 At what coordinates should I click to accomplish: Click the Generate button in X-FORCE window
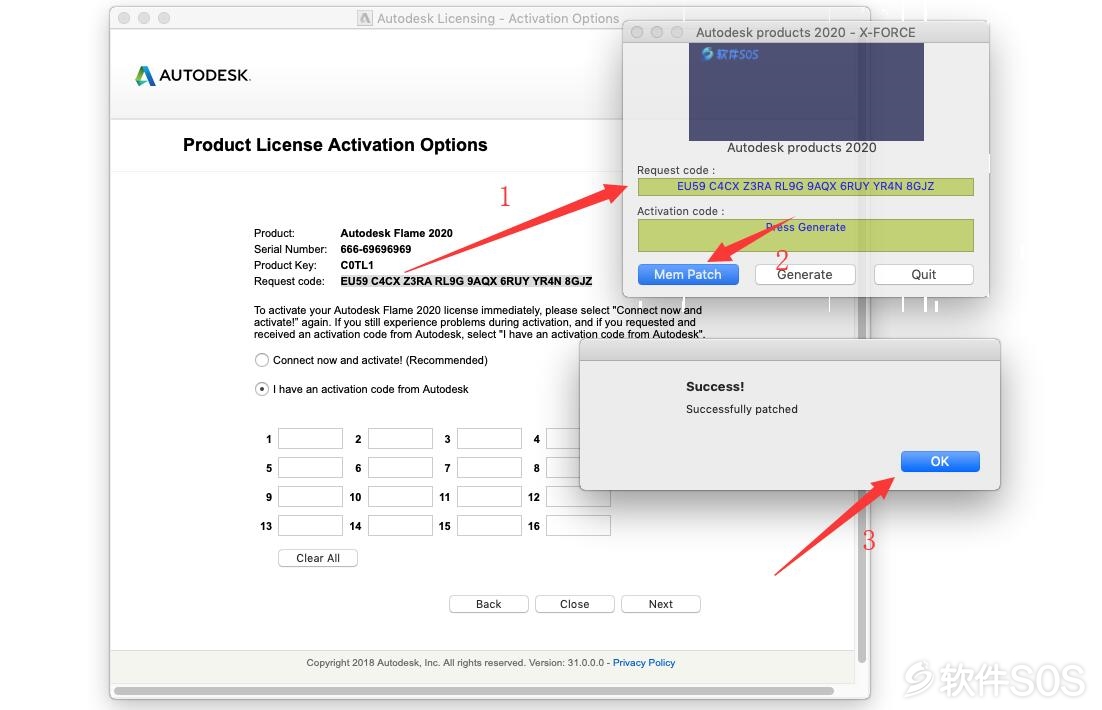pos(805,274)
